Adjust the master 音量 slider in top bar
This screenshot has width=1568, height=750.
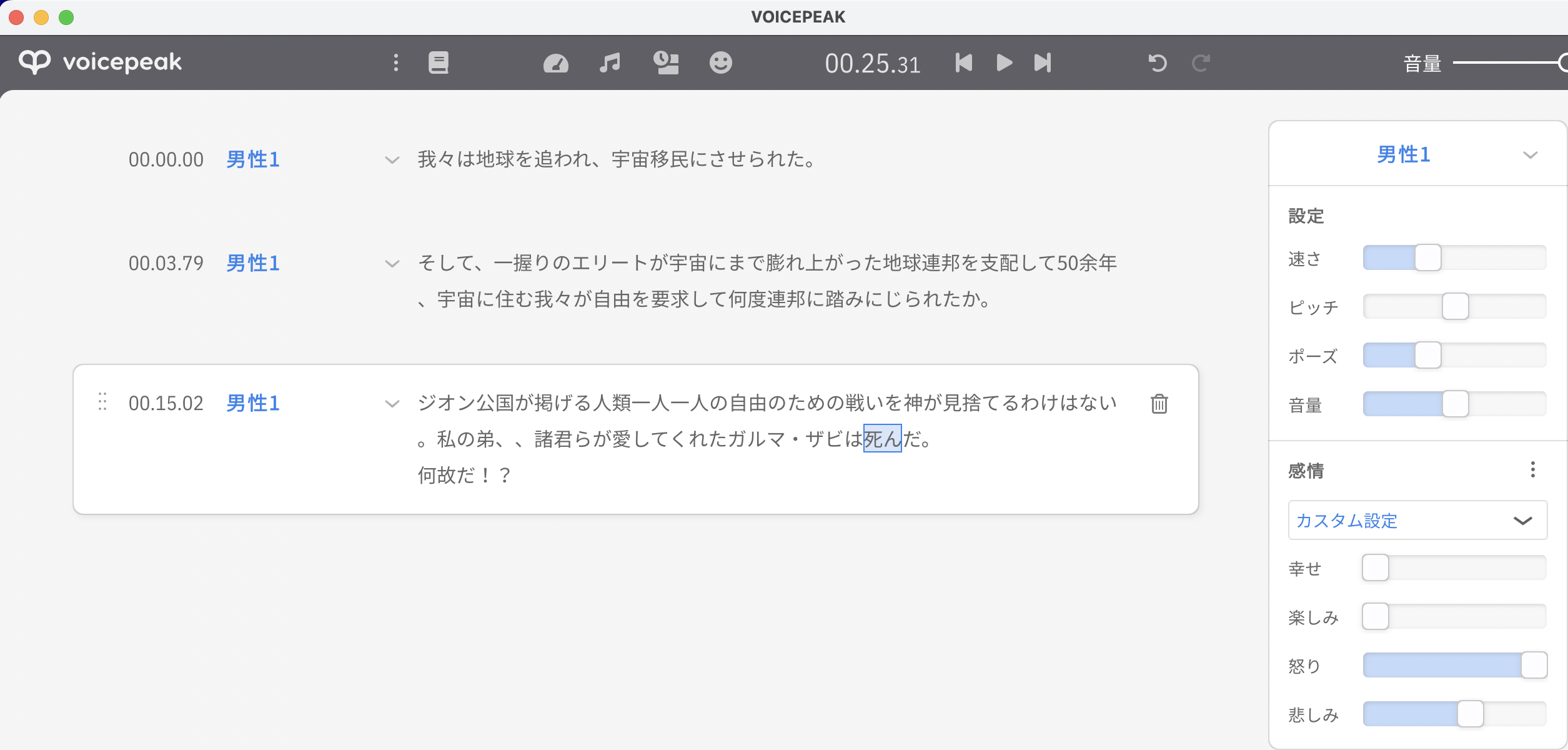point(1510,62)
